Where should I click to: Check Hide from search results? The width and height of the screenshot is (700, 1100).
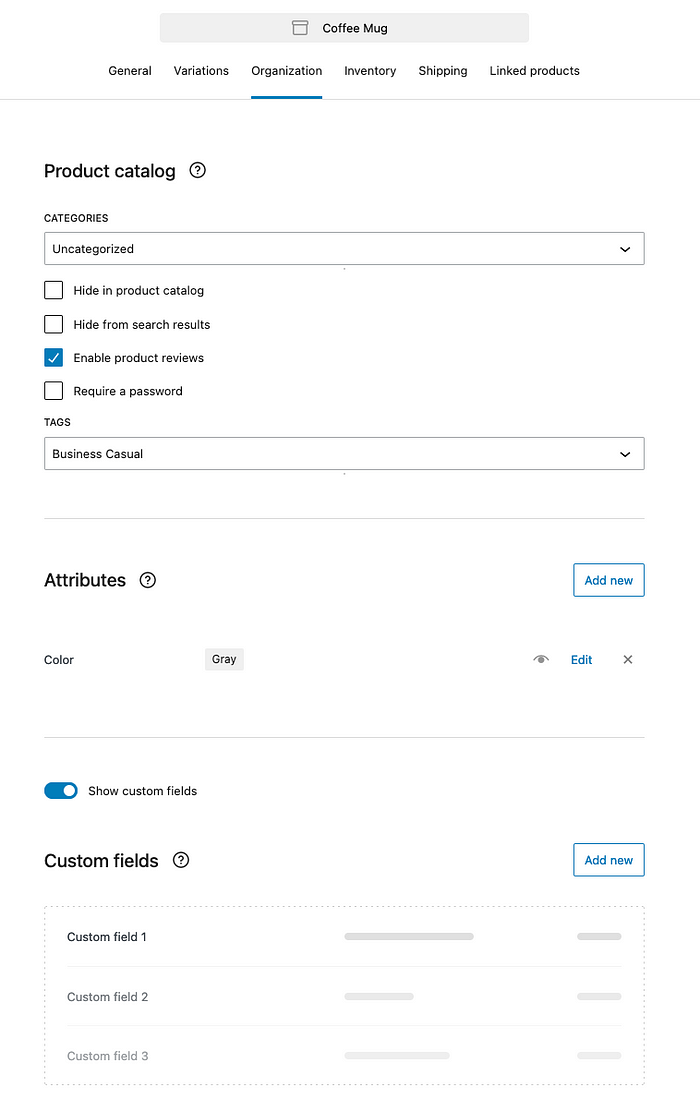pos(53,324)
